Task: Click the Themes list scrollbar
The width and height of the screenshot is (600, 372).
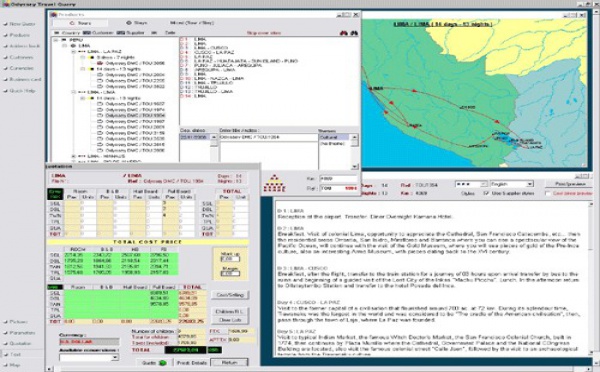Action: tap(354, 152)
